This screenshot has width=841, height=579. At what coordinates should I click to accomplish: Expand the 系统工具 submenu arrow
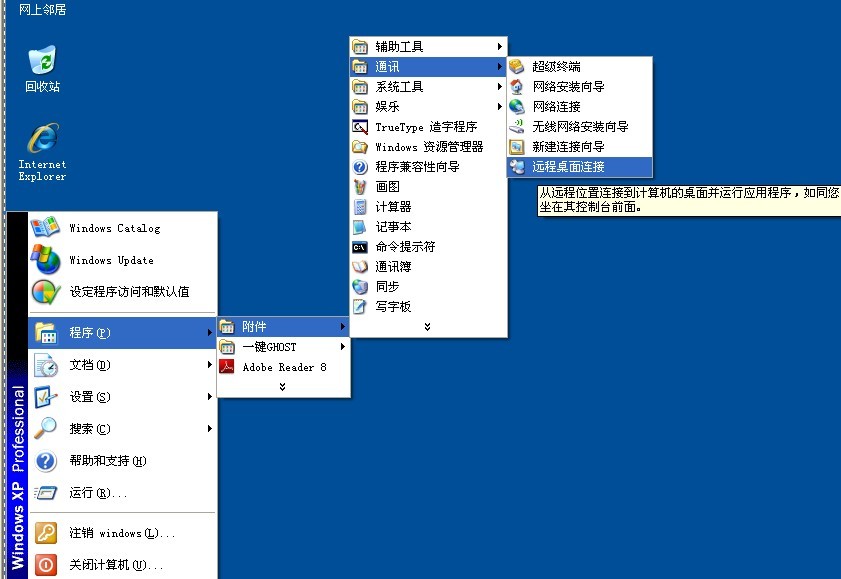pos(499,86)
